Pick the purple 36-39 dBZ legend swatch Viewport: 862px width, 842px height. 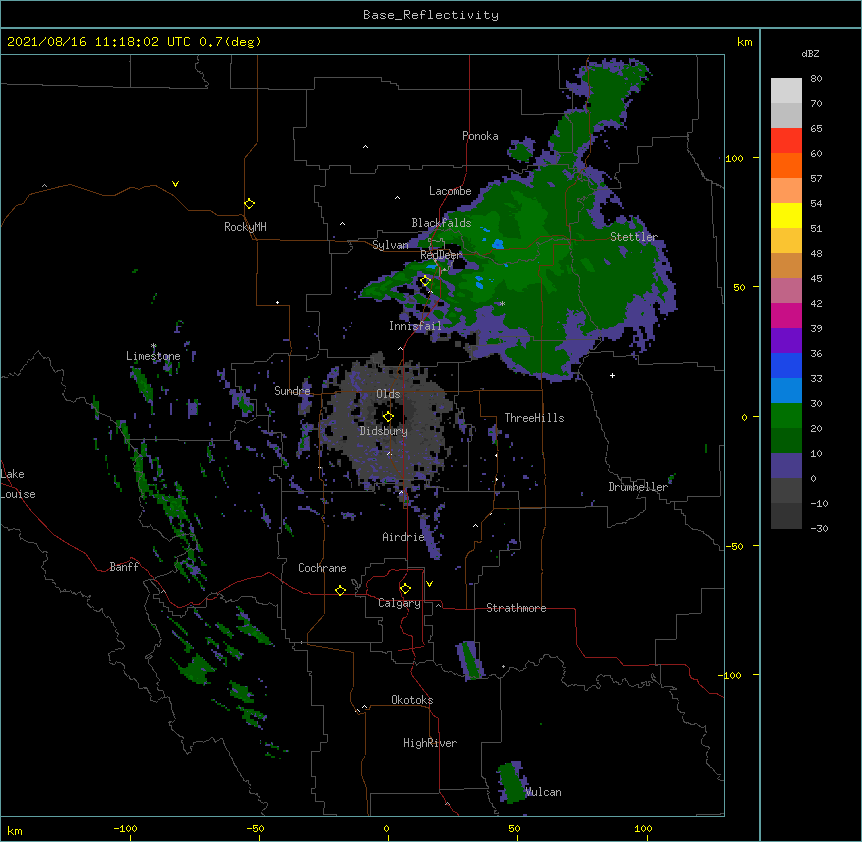786,341
